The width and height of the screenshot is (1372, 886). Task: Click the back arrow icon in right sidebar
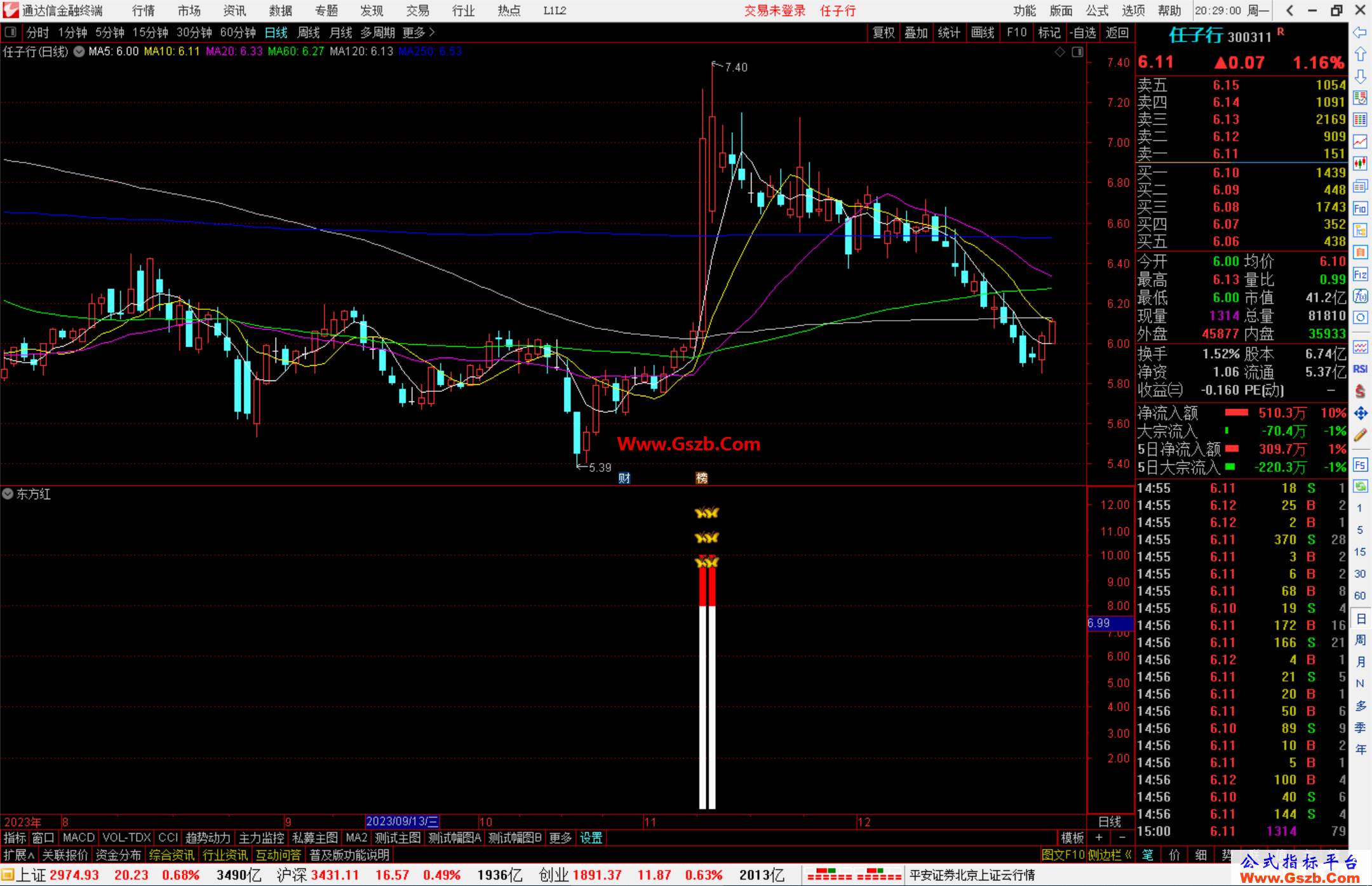[1360, 32]
